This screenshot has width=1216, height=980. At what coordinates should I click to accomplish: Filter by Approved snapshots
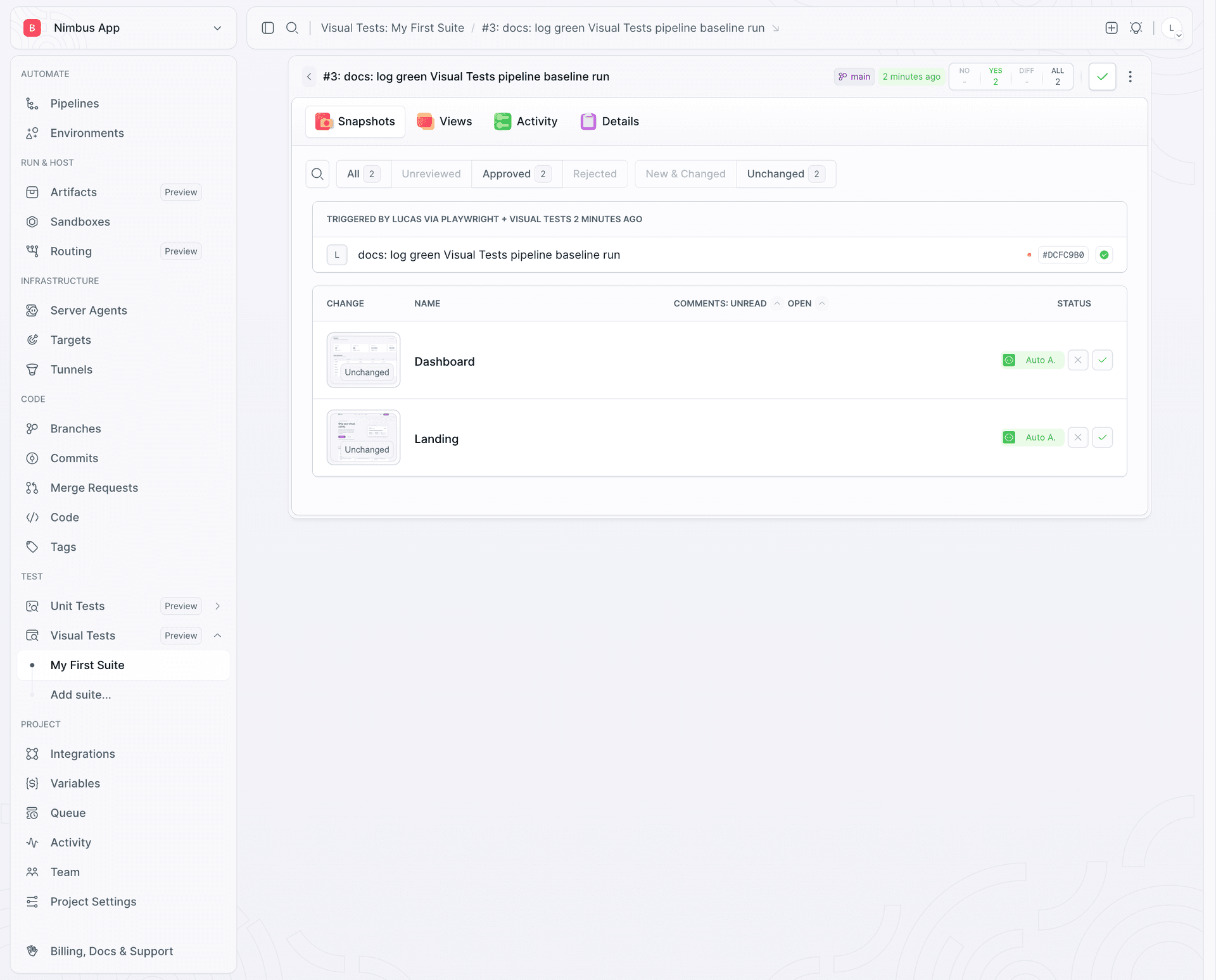pyautogui.click(x=517, y=174)
